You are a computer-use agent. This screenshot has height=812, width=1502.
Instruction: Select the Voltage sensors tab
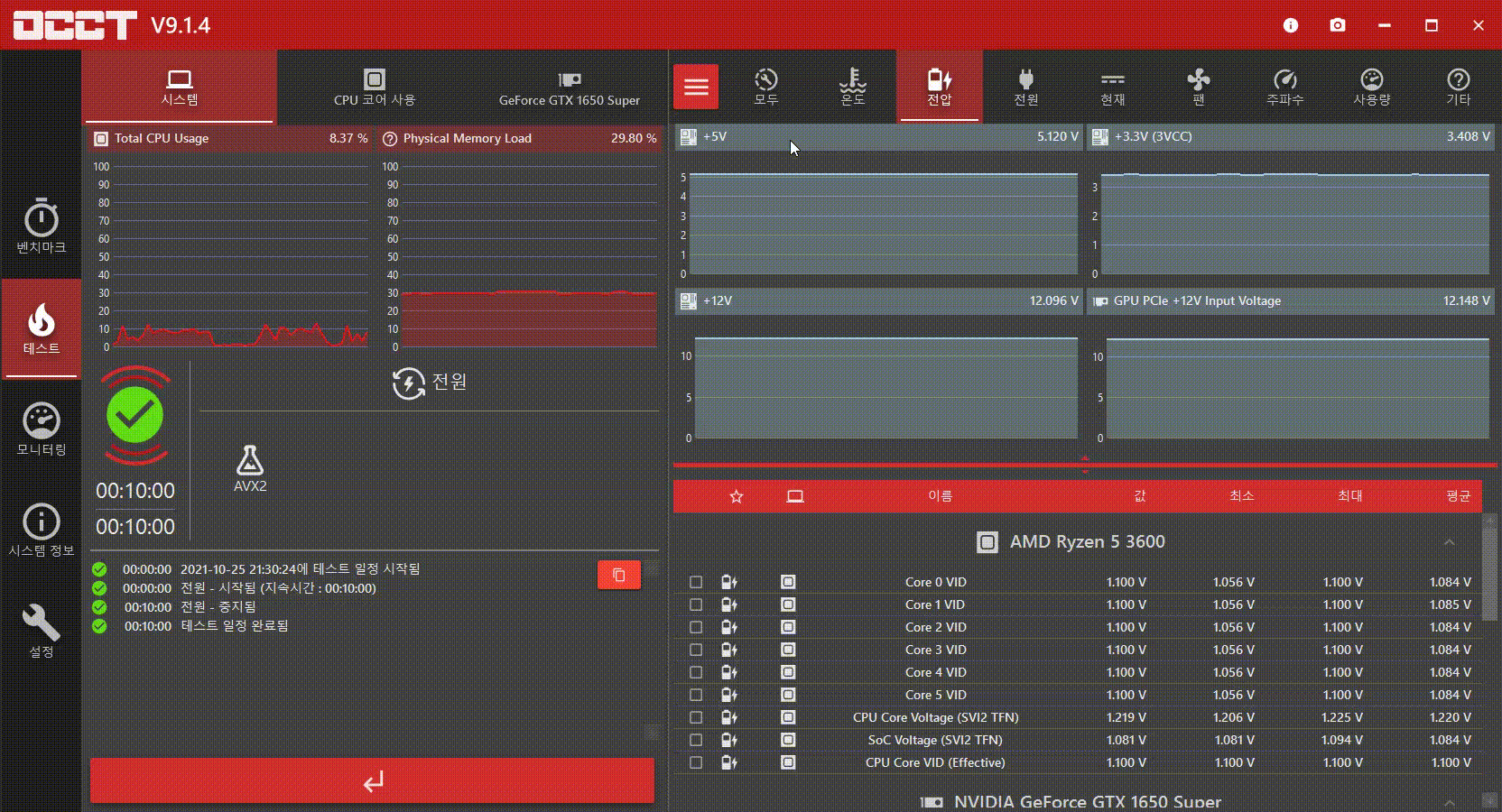[x=940, y=87]
